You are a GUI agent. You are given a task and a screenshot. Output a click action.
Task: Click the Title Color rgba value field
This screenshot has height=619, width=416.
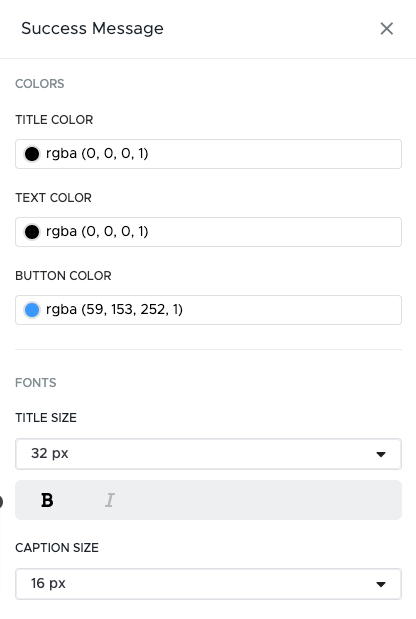208,154
